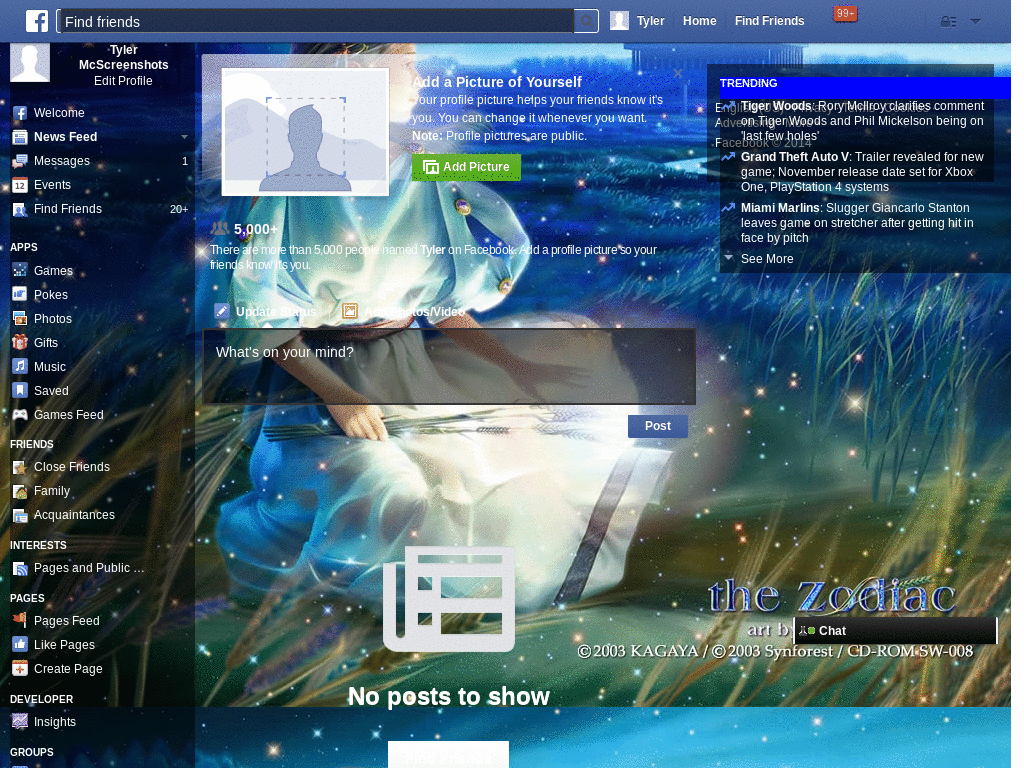This screenshot has height=768, width=1024.
Task: Open the Photos app icon
Action: pos(20,319)
